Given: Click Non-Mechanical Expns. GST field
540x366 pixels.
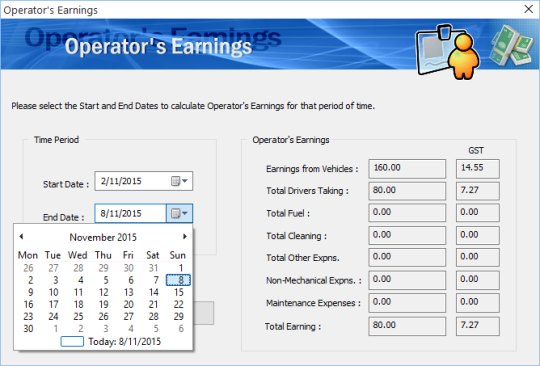Looking at the screenshot, I should [x=478, y=280].
